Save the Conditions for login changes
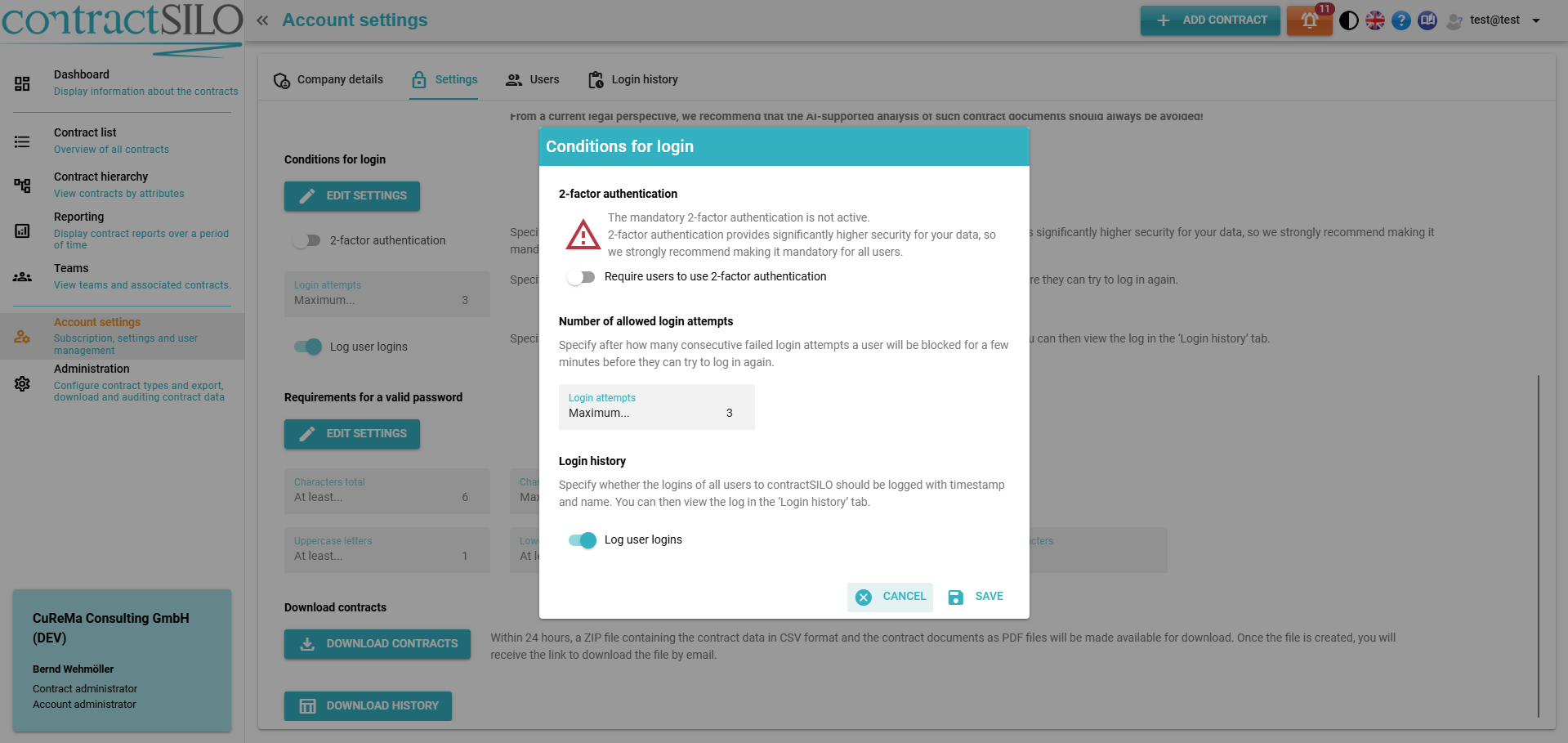This screenshot has height=743, width=1568. pos(976,597)
